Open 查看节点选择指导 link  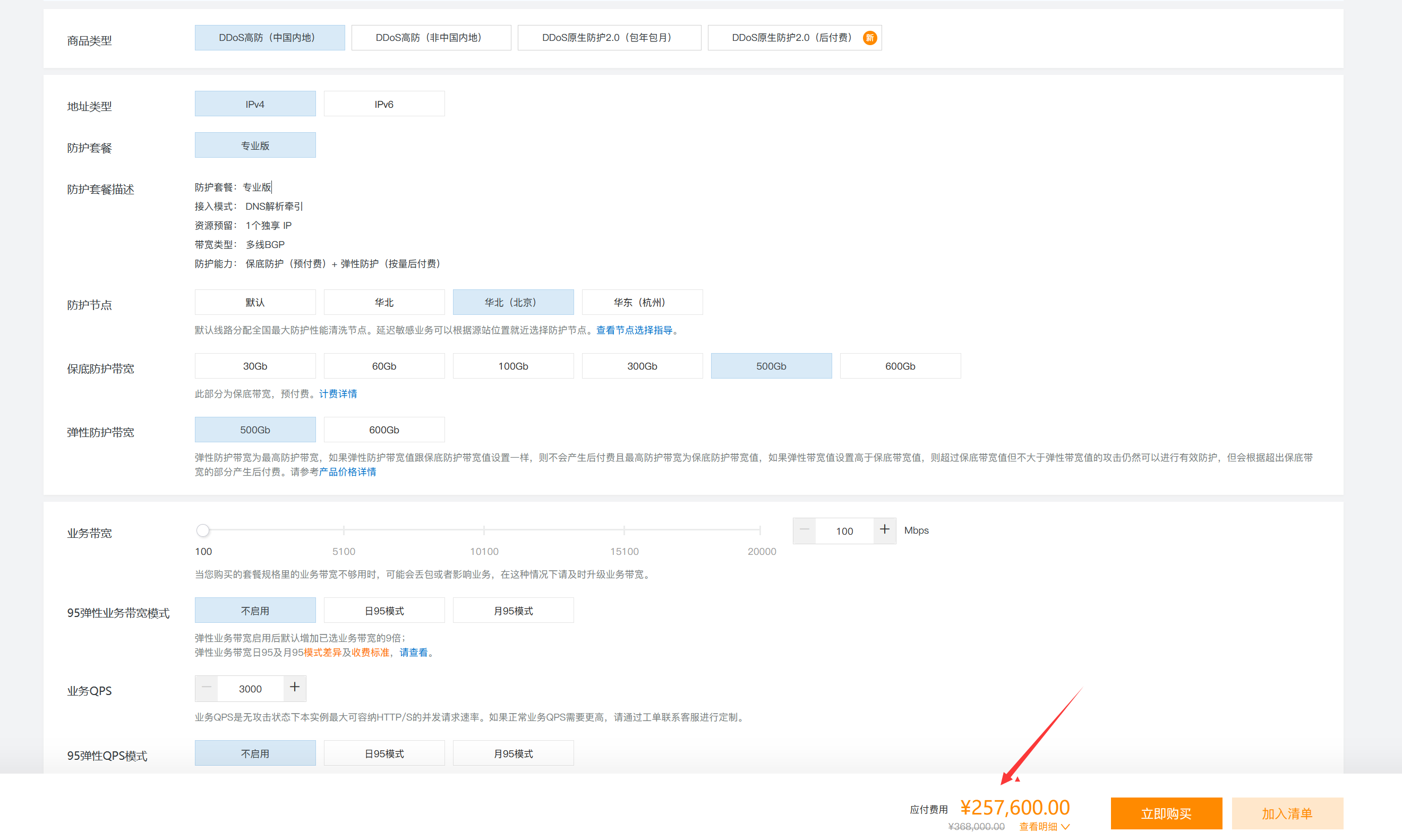coord(634,330)
